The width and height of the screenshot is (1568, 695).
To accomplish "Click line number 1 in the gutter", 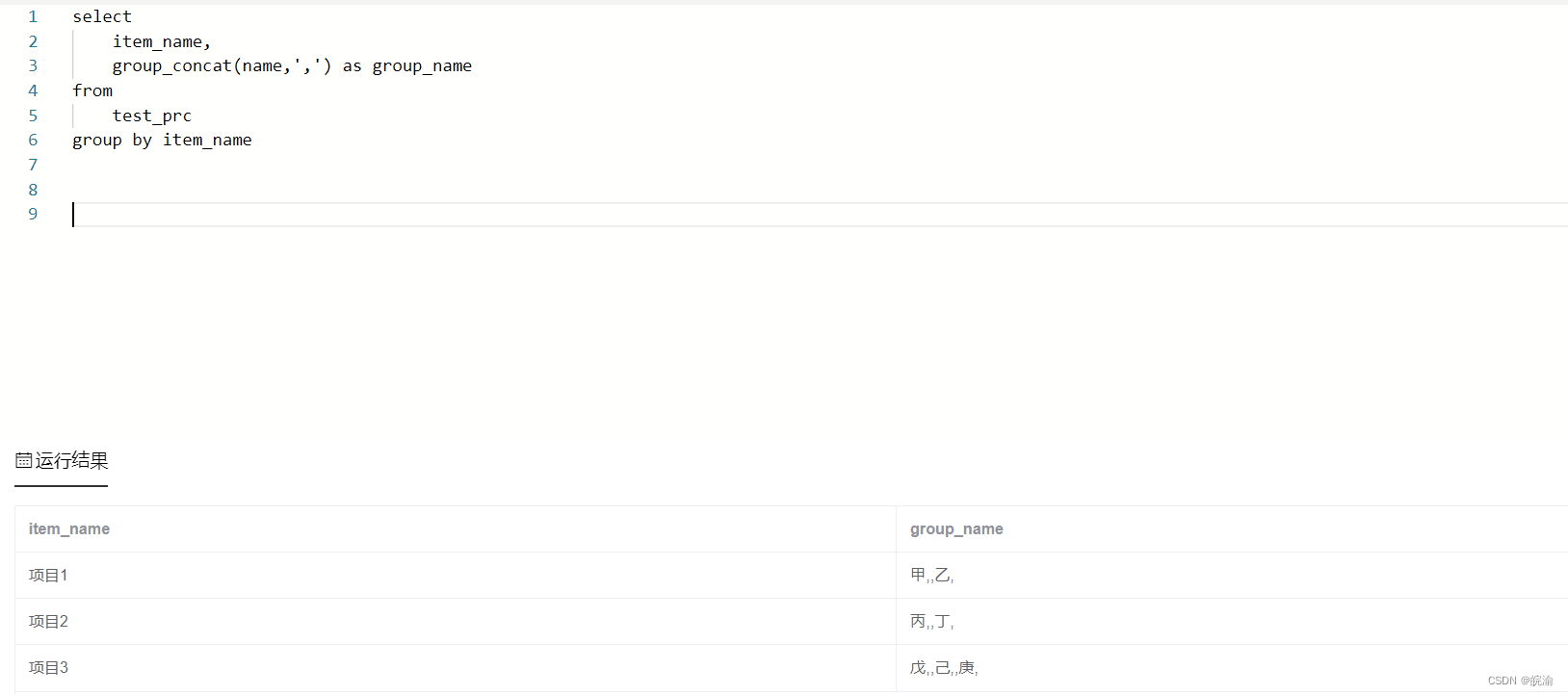I will tap(33, 16).
